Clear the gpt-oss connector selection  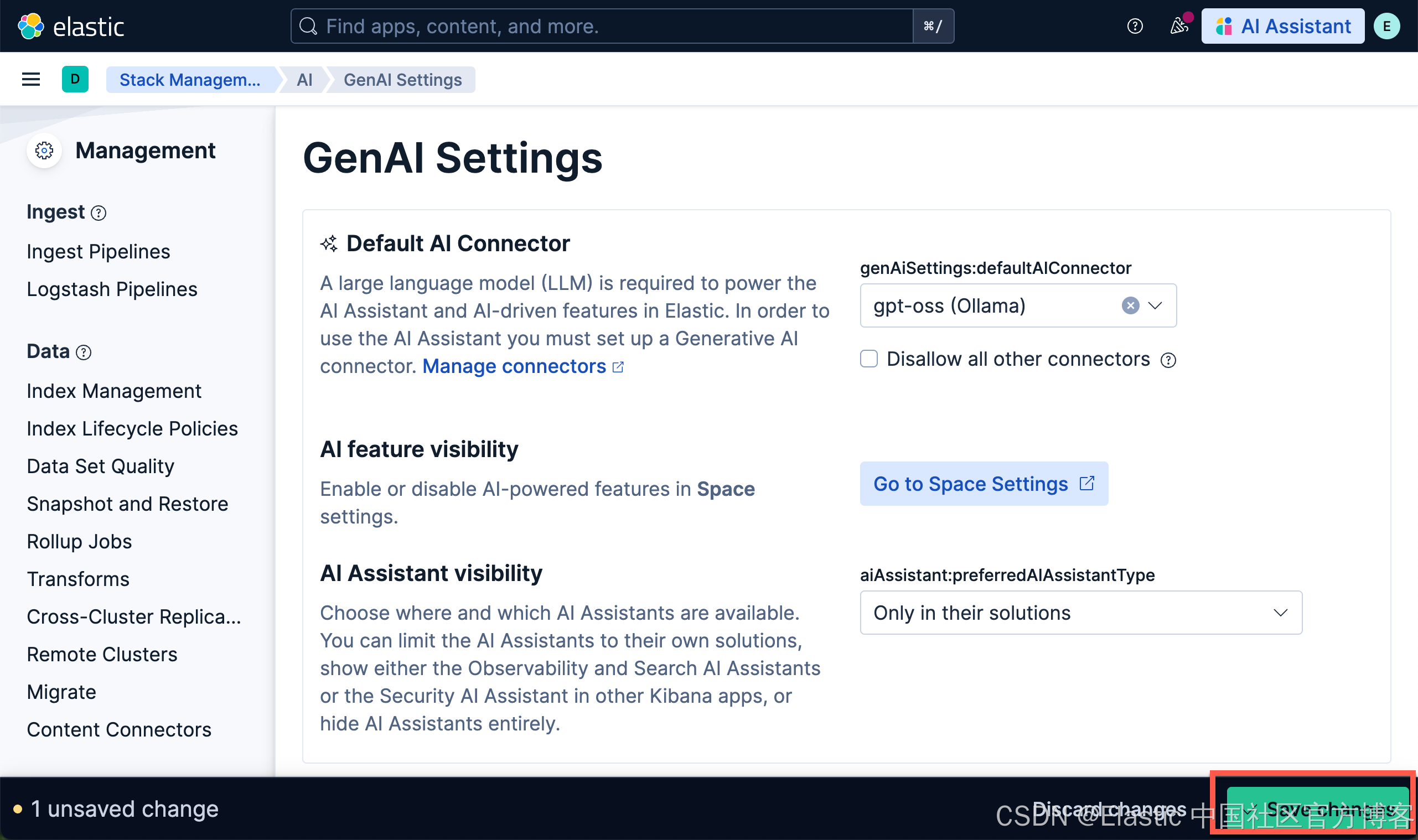point(1130,305)
